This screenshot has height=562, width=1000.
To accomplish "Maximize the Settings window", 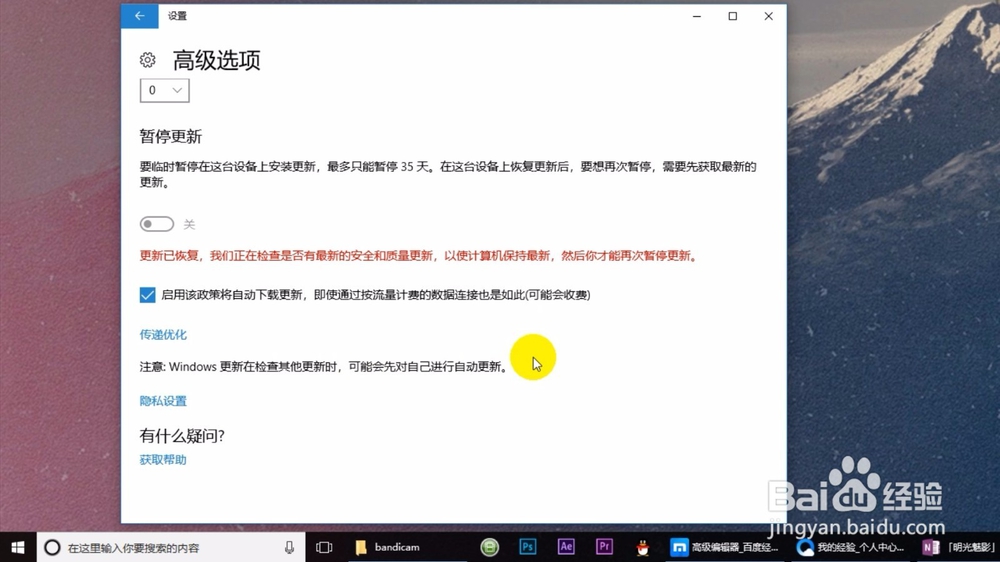I will coord(733,16).
